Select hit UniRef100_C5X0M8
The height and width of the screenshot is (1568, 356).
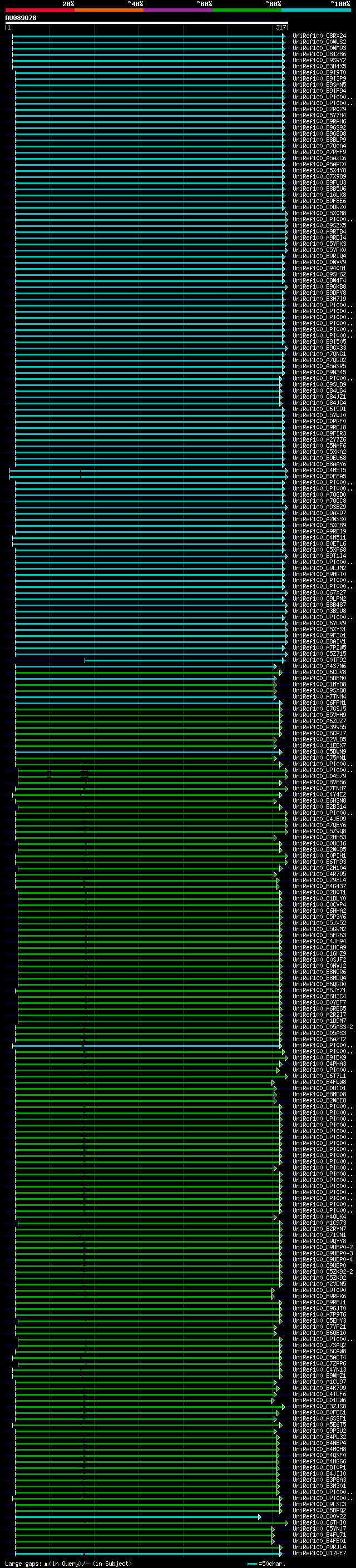tap(319, 213)
